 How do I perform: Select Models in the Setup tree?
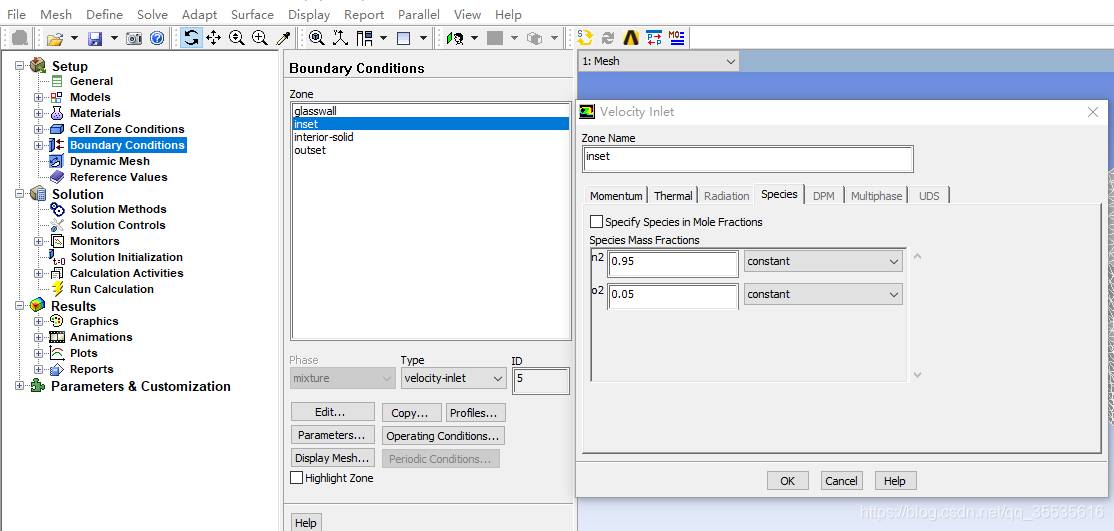coord(90,97)
